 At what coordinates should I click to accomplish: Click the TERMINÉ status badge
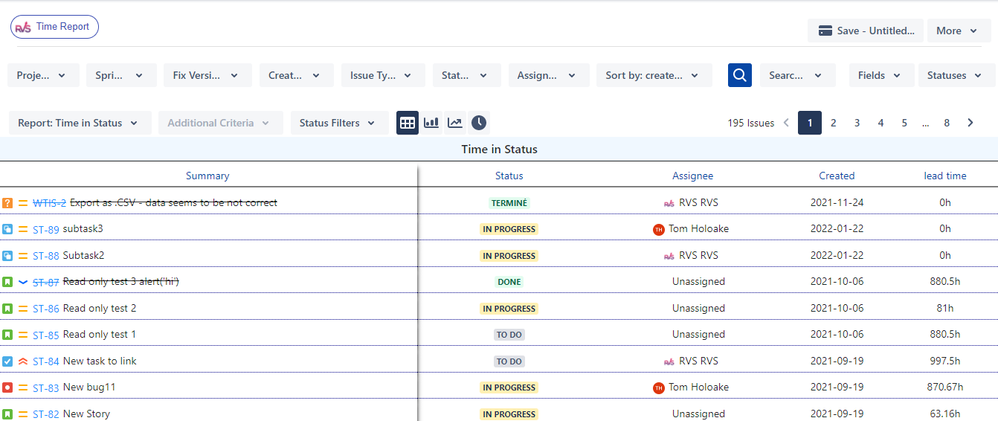pos(509,203)
